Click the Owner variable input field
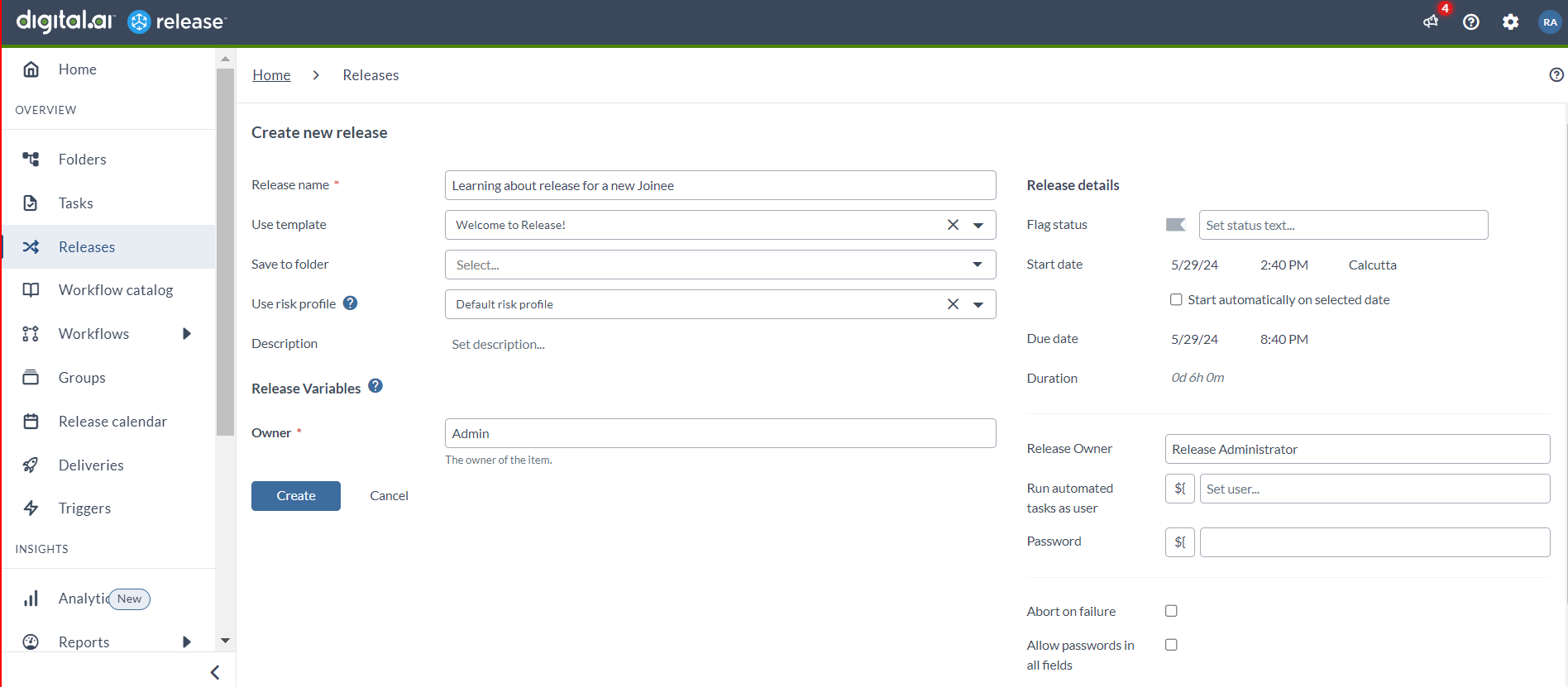Screen dimensions: 1568x687 coord(720,433)
